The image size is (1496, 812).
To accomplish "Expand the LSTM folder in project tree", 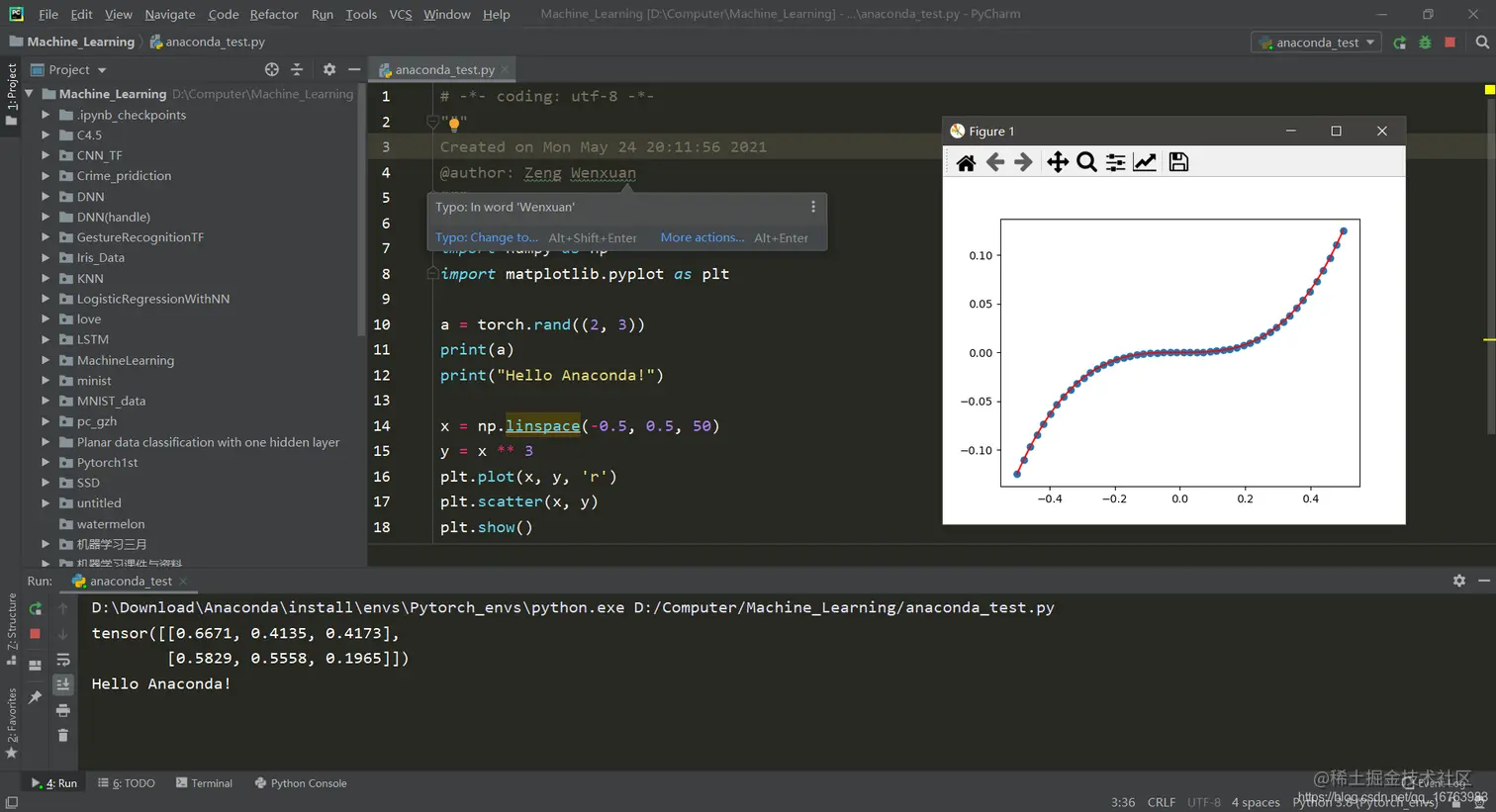I will tap(46, 339).
